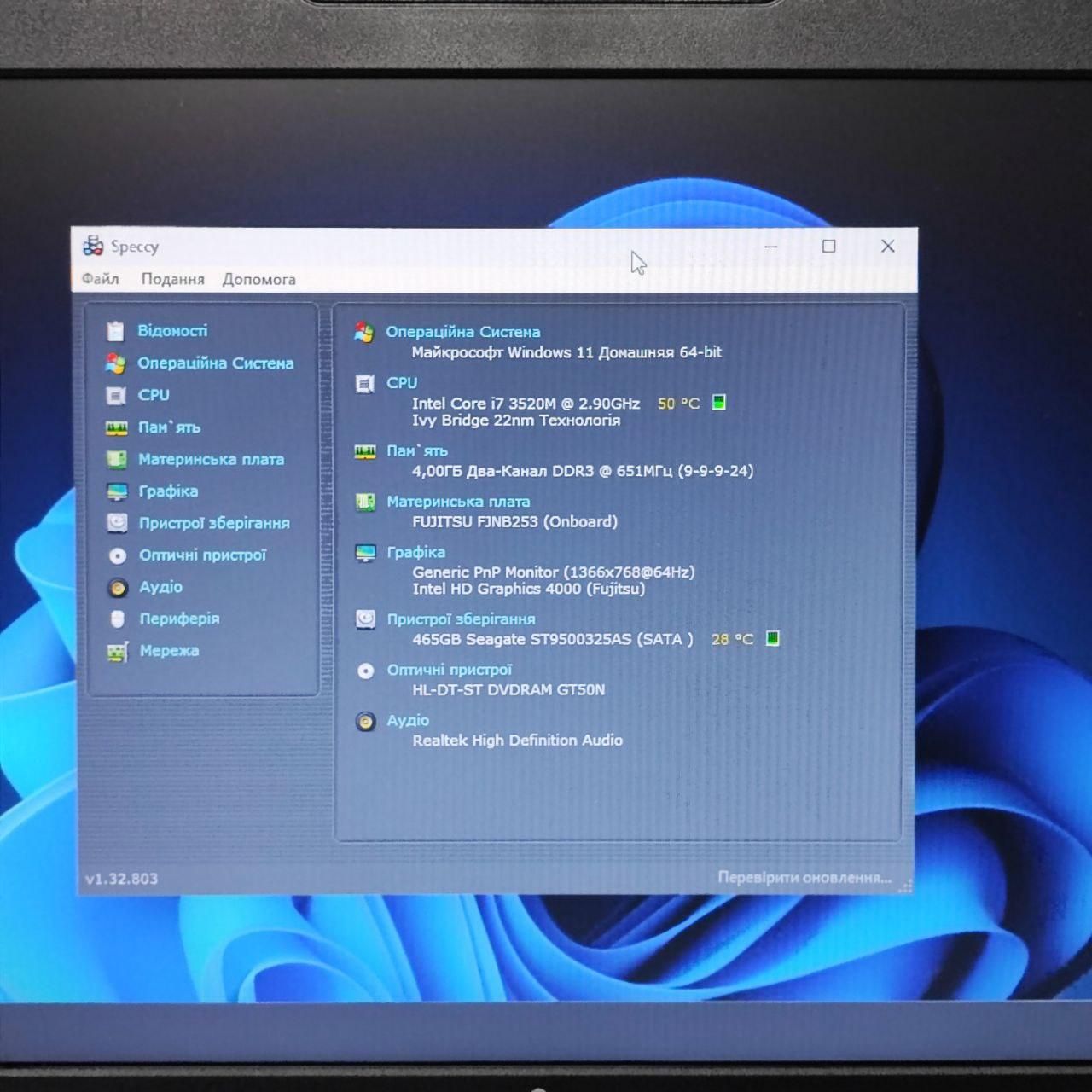Open the Подання menu

click(173, 279)
